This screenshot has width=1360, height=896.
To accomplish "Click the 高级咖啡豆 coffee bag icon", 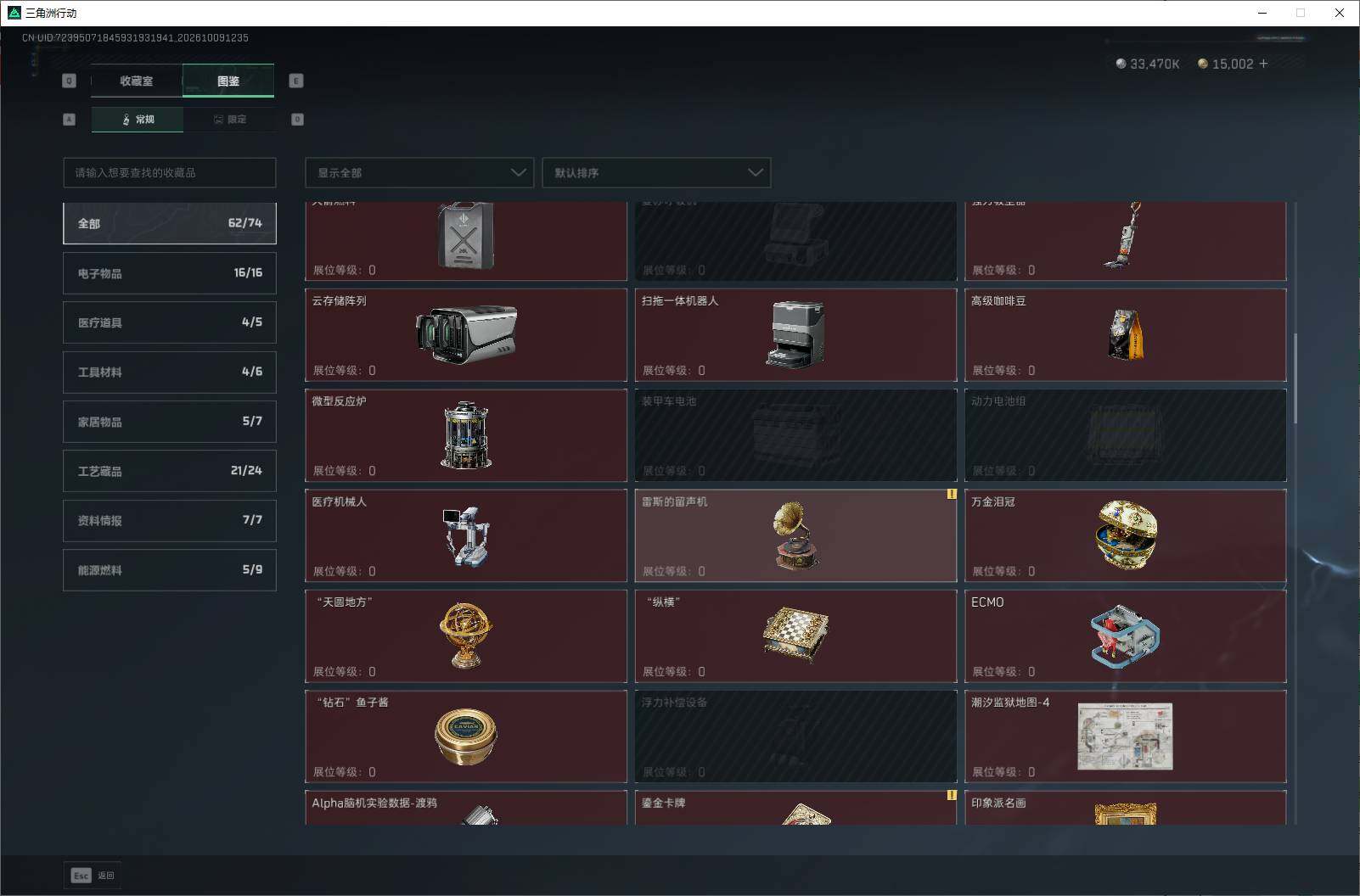I will tap(1126, 334).
